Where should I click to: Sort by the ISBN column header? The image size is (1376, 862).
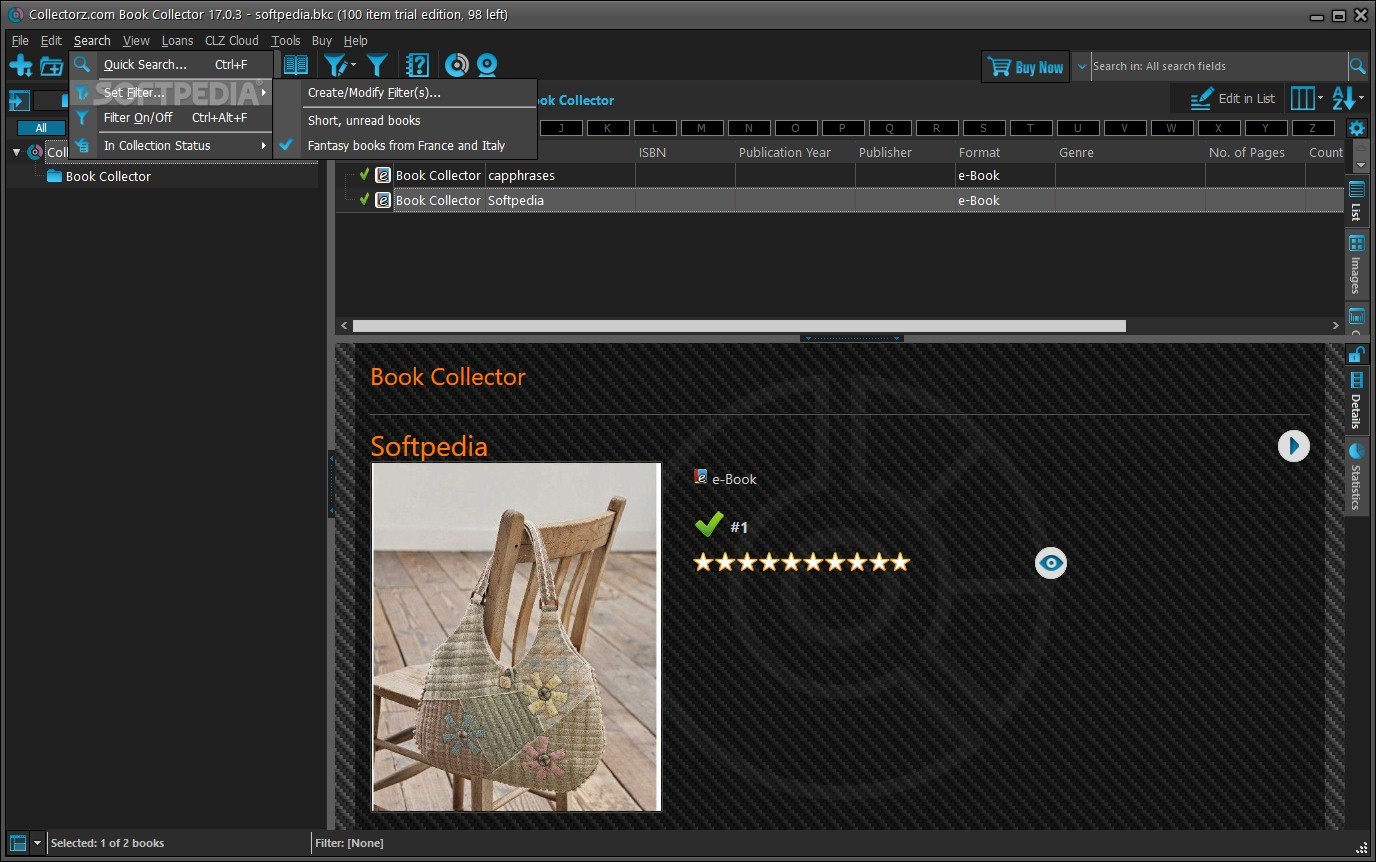point(685,152)
